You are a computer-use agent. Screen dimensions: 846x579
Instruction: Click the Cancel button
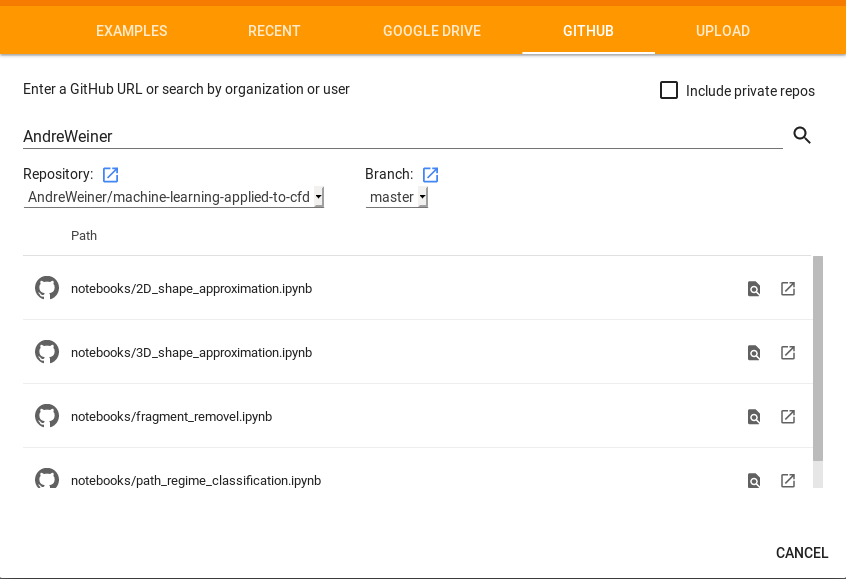802,553
